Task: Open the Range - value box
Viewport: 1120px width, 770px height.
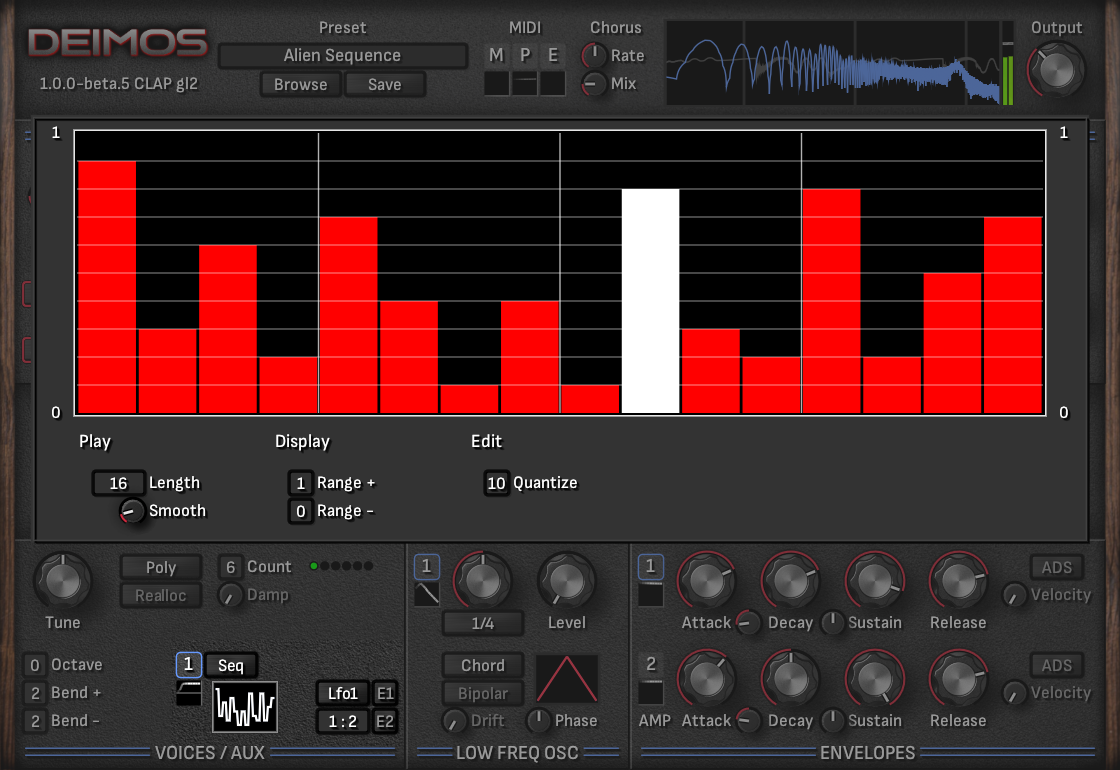Action: point(301,511)
